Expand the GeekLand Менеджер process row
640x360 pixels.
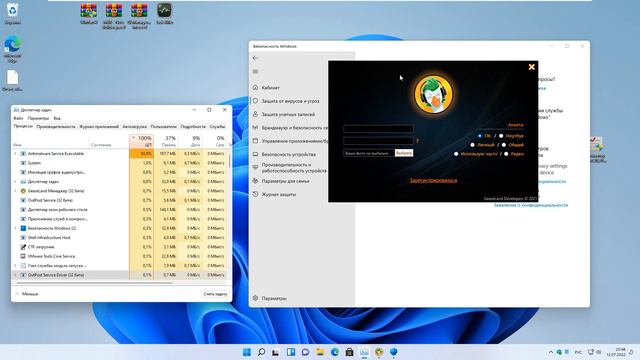[16, 191]
